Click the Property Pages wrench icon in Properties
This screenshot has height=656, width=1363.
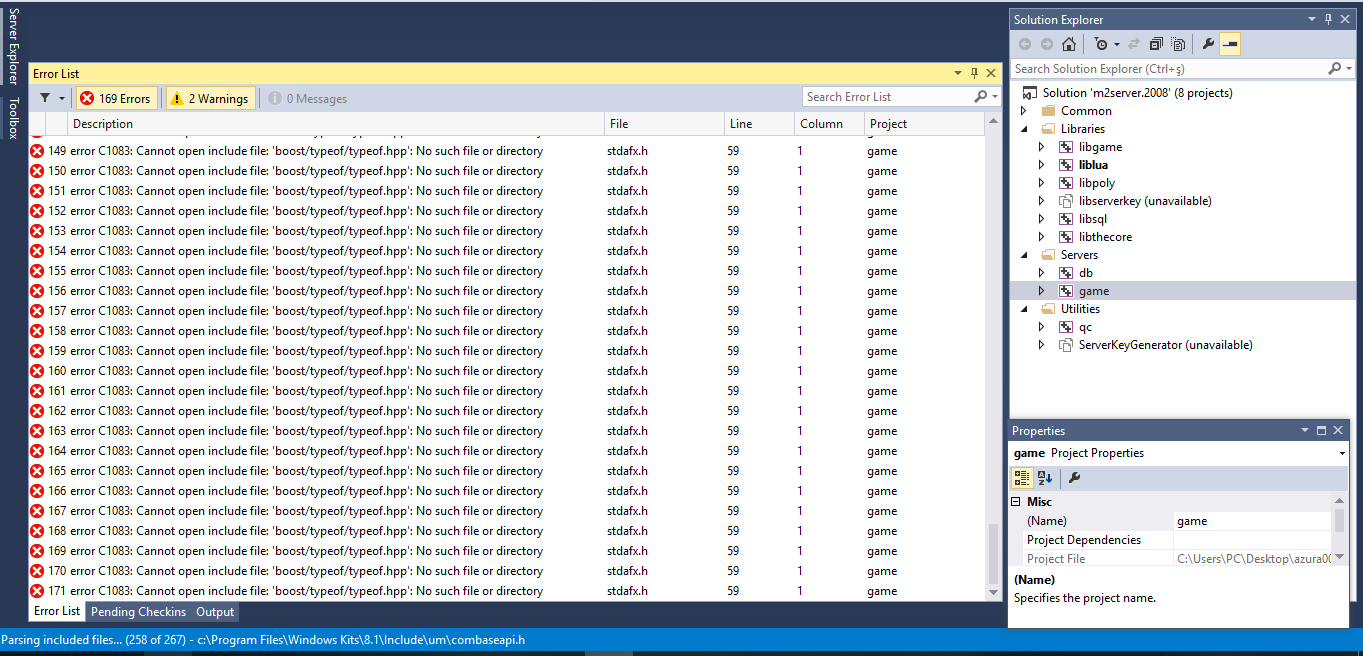pyautogui.click(x=1074, y=478)
